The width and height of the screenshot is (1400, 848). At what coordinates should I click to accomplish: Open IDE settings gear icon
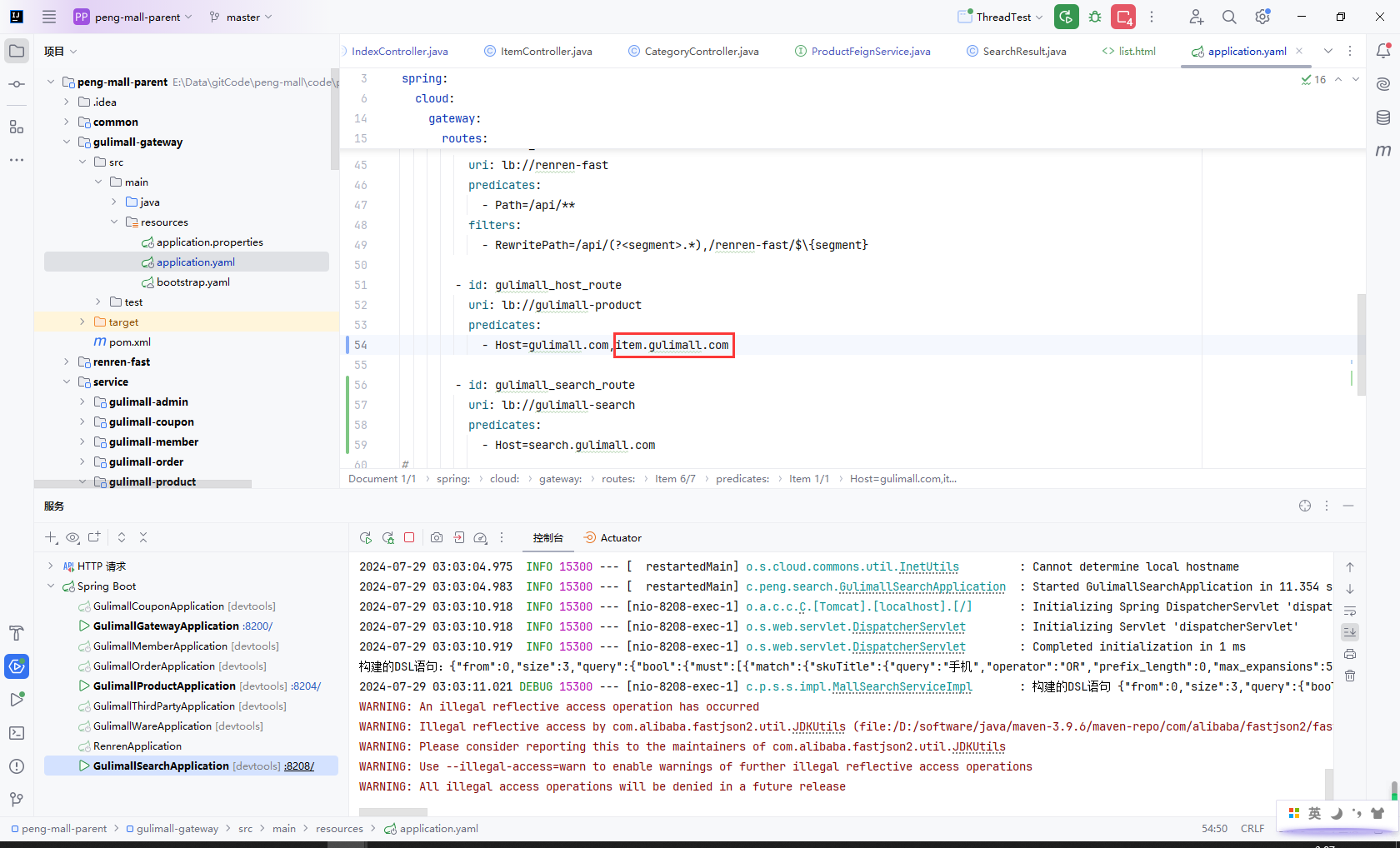point(1262,17)
